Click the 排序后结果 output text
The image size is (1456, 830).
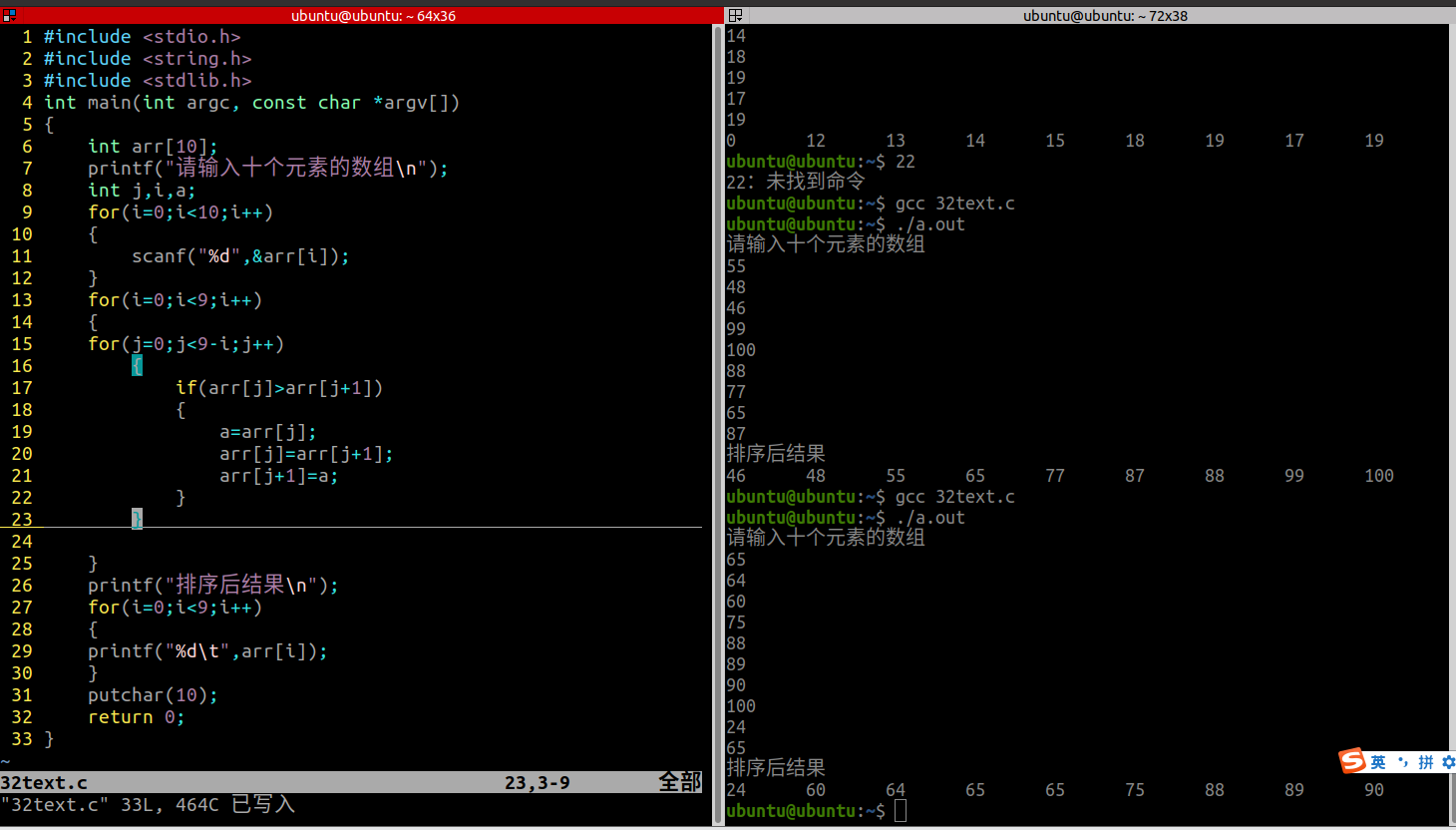coord(776,453)
